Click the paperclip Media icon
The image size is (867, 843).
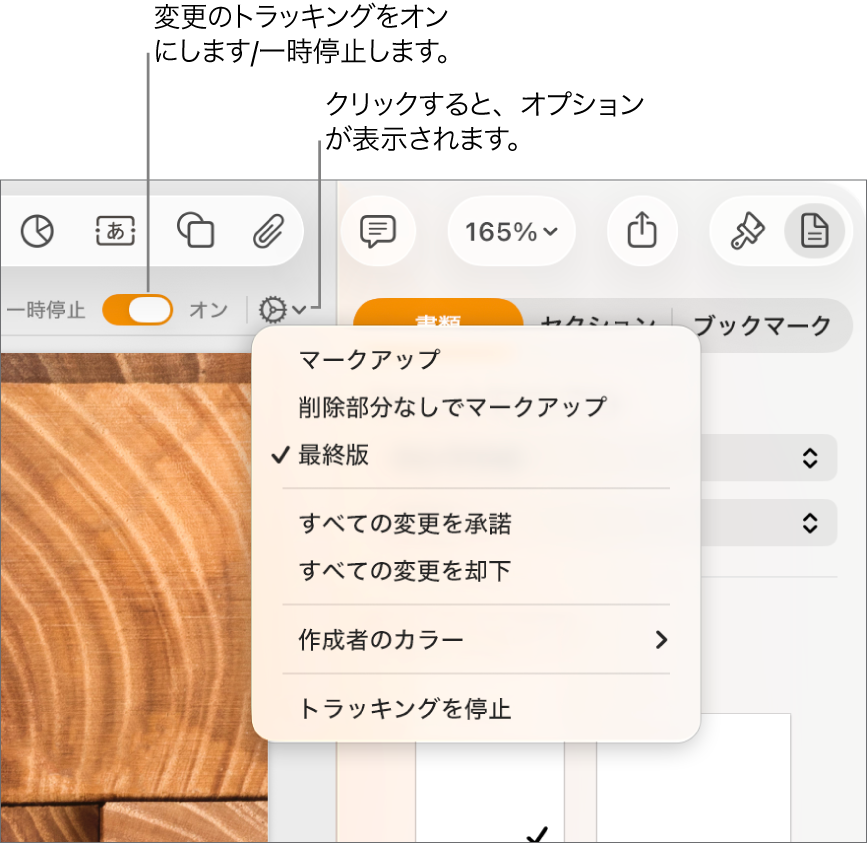[x=269, y=231]
